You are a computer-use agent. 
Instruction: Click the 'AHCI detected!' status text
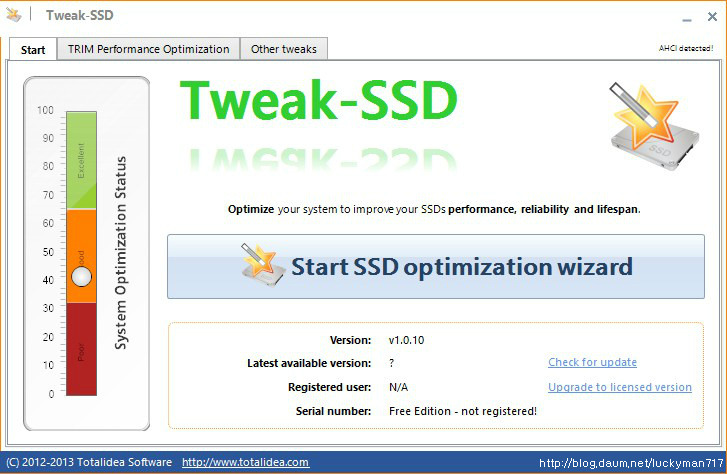pos(686,48)
